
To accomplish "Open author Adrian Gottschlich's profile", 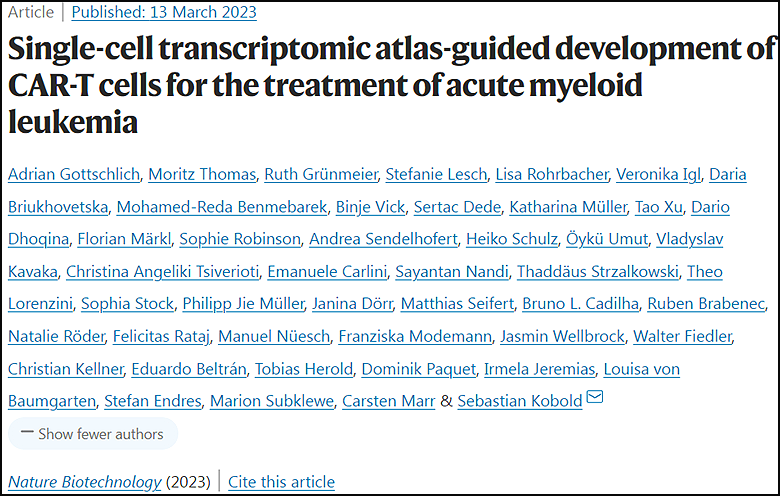I will 74,174.
